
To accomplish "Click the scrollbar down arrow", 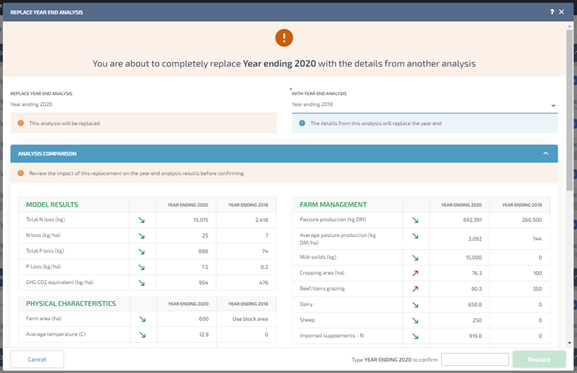I will (570, 343).
